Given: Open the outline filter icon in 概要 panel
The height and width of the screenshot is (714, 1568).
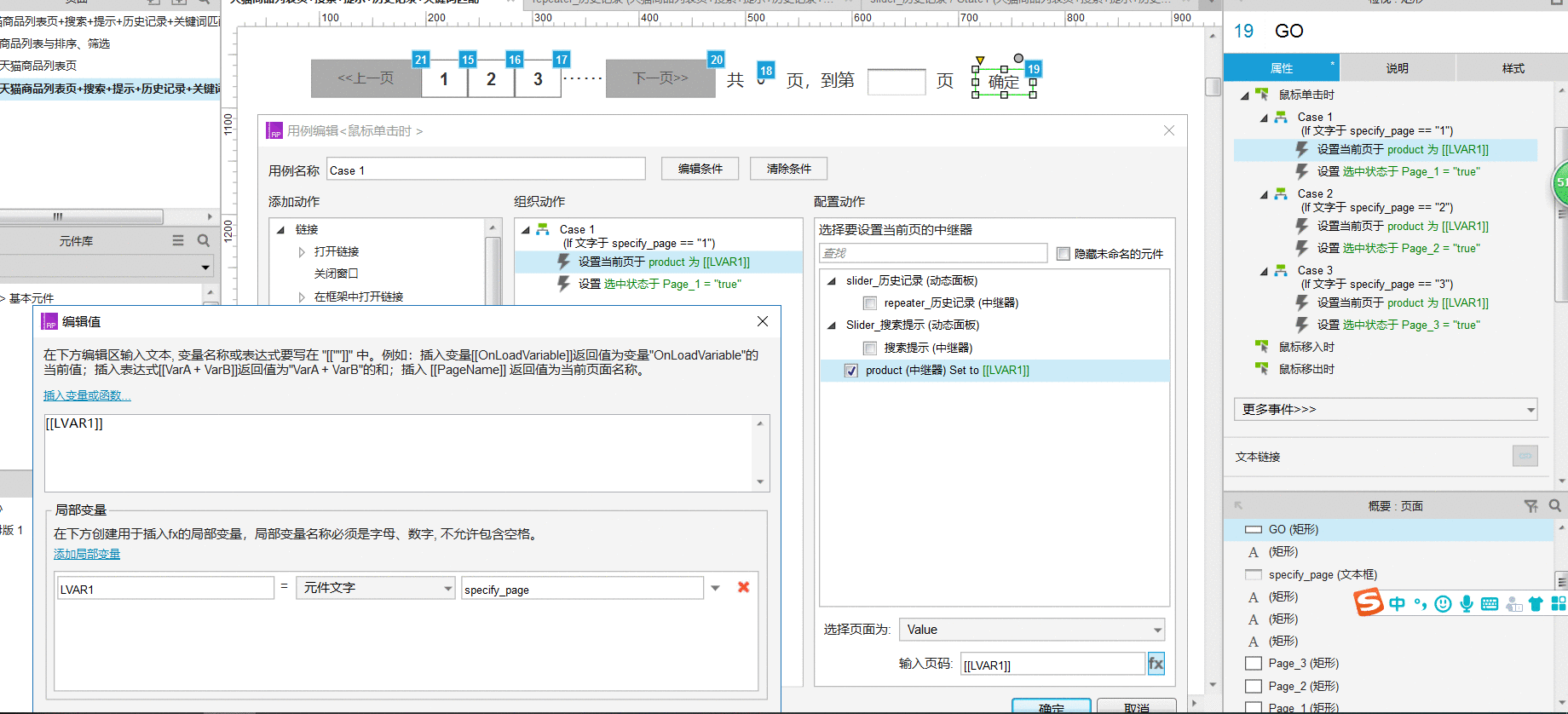Looking at the screenshot, I should (x=1531, y=506).
